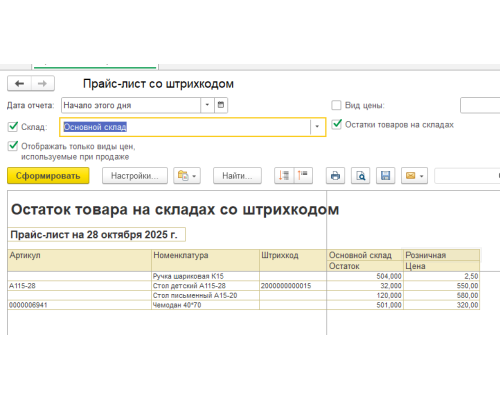
Task: Select the Цена subheader cell
Action: [x=442, y=266]
